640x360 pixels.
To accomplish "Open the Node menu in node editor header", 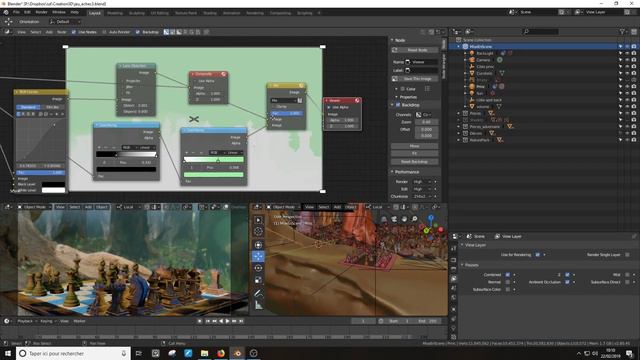I will (62, 32).
